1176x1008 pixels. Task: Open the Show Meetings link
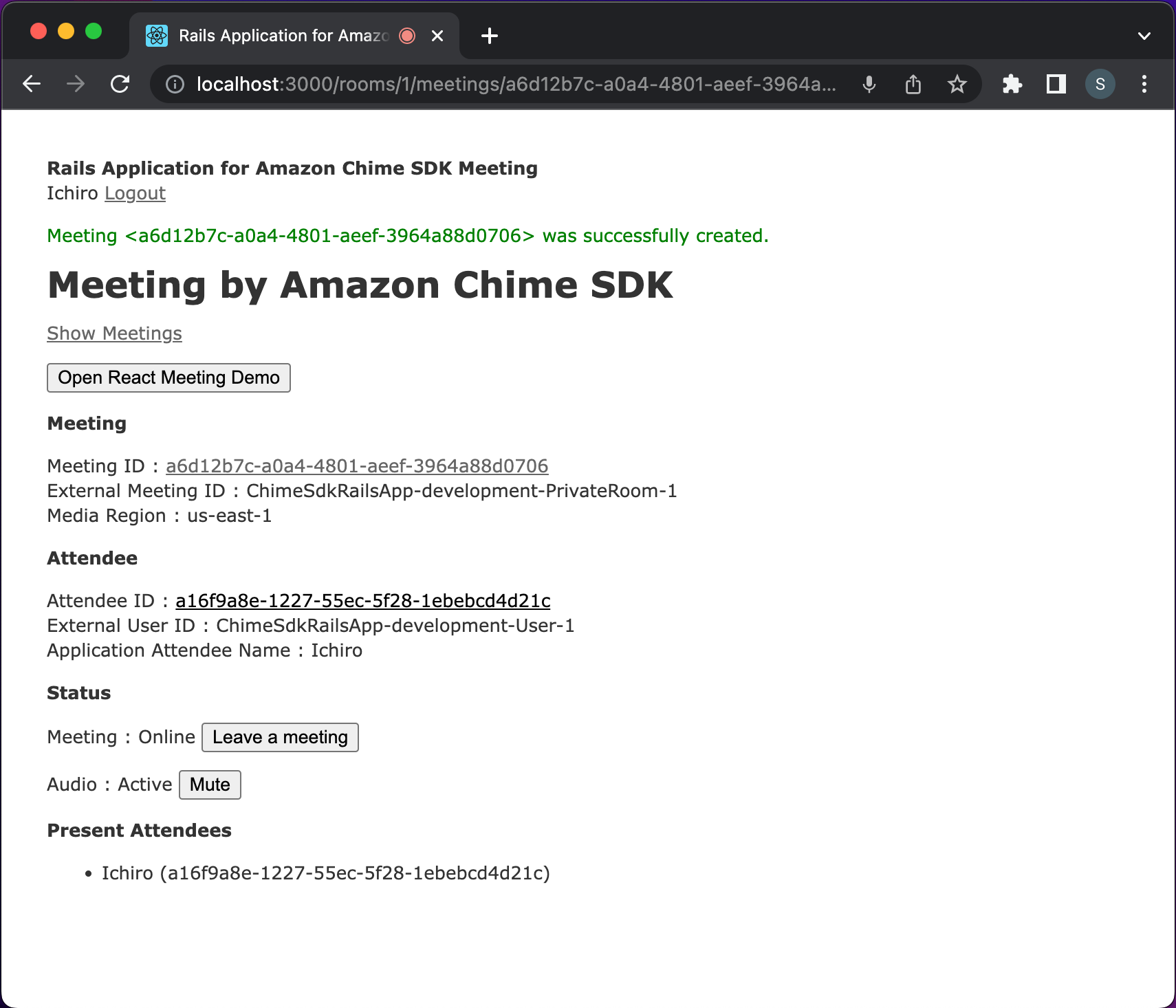coord(114,333)
